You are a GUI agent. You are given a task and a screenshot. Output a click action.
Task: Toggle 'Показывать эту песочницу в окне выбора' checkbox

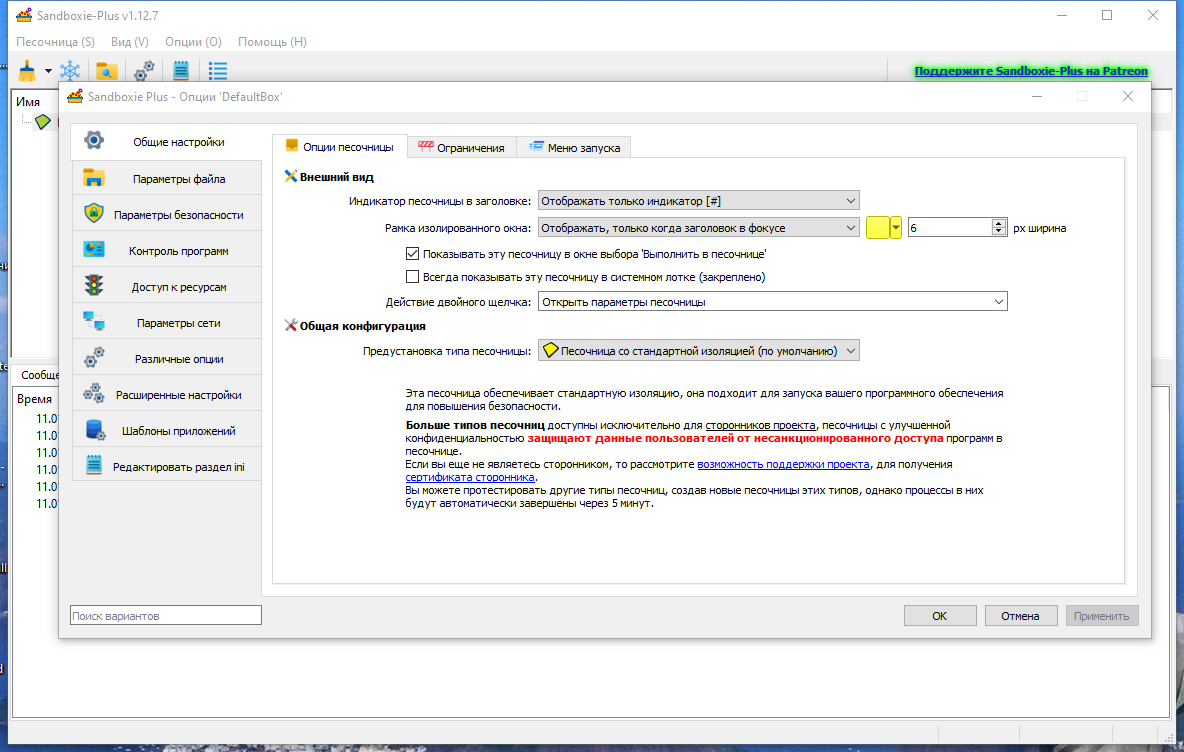[x=412, y=254]
